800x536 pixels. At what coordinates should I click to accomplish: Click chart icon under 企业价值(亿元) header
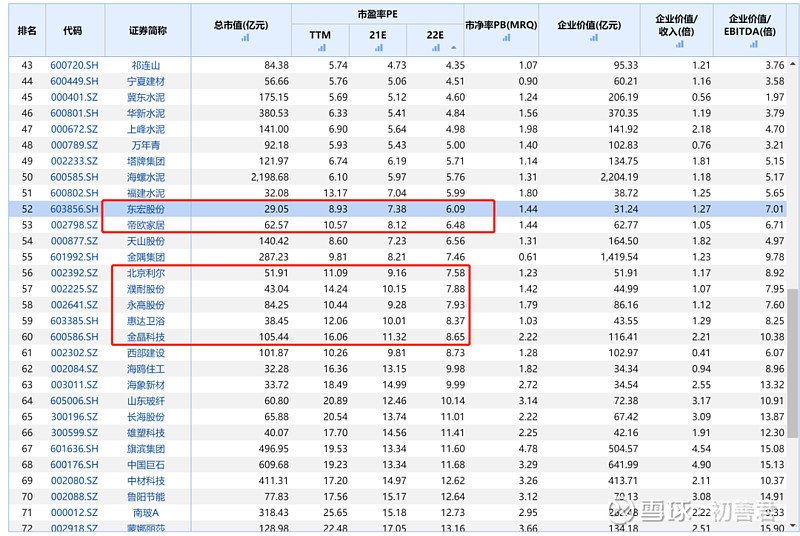(593, 38)
